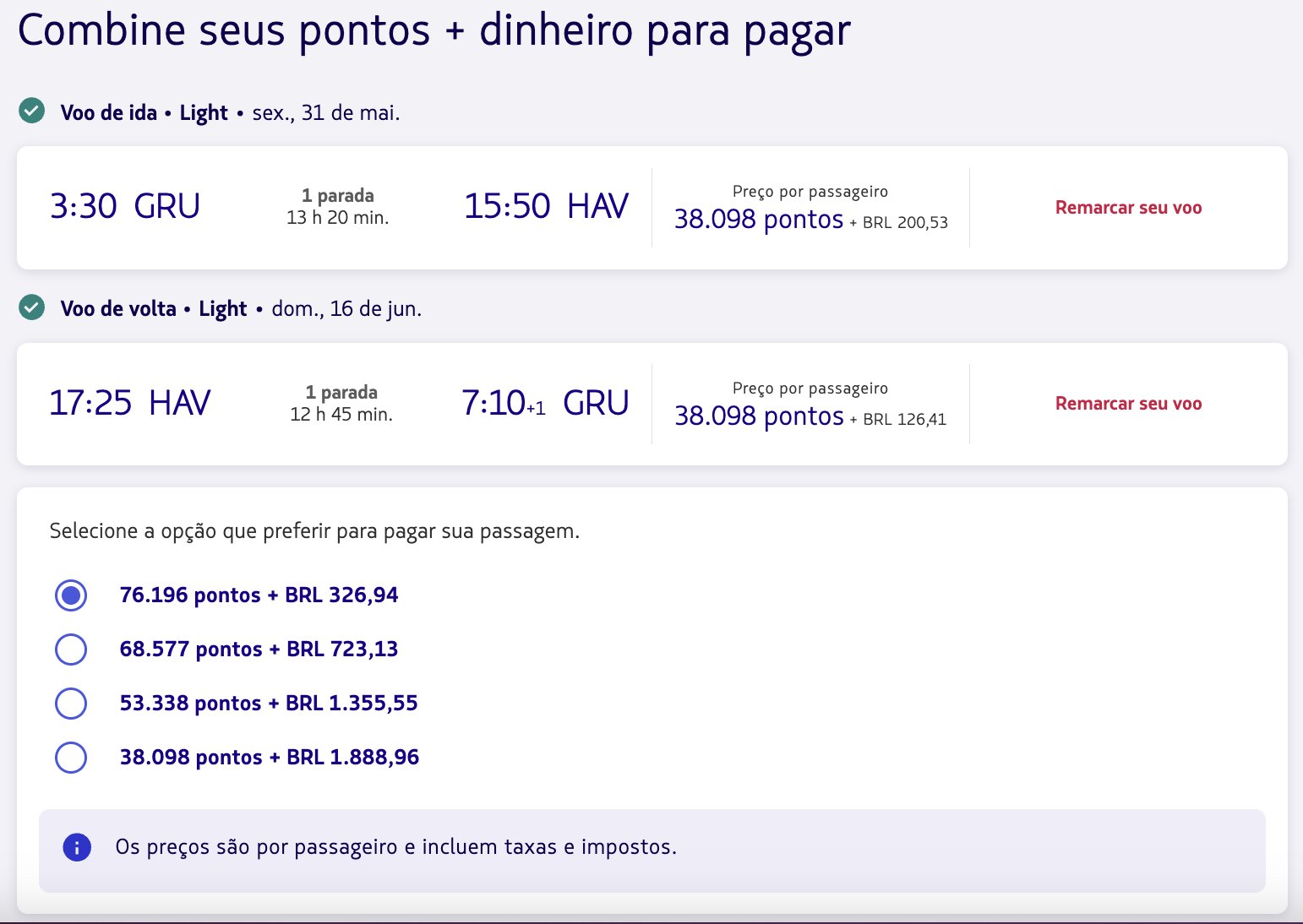
Task: Click the Voo de volta • Light label
Action: [x=154, y=309]
